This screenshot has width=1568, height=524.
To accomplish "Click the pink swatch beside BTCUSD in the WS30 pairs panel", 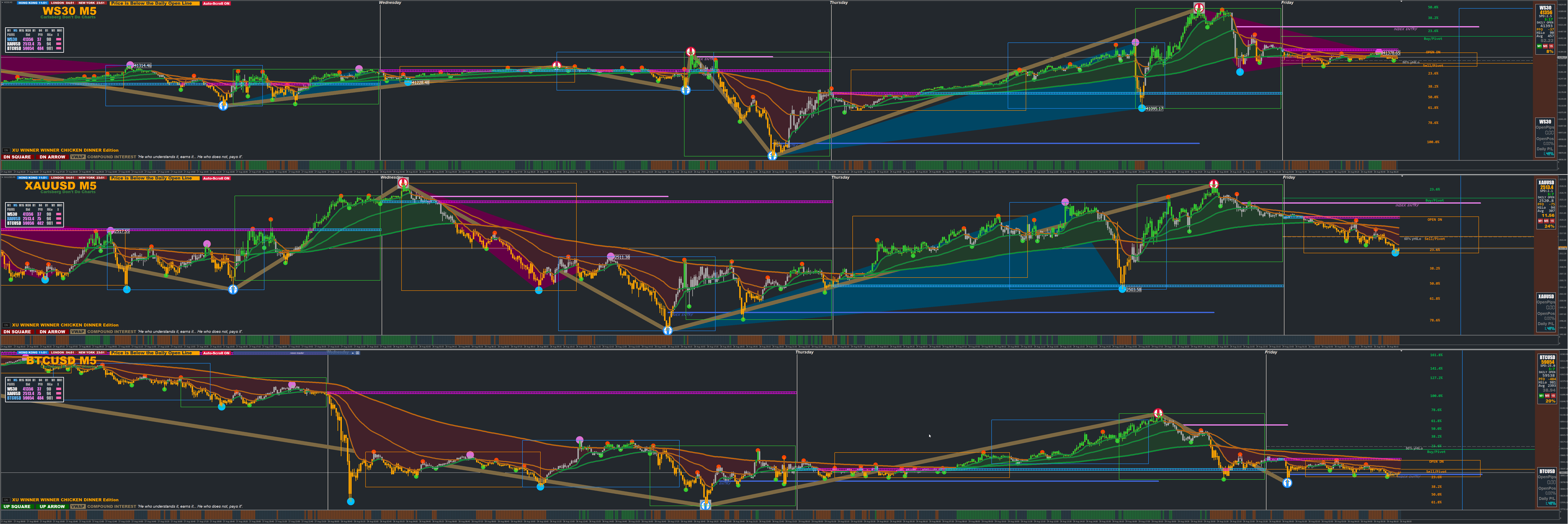I will (59, 48).
